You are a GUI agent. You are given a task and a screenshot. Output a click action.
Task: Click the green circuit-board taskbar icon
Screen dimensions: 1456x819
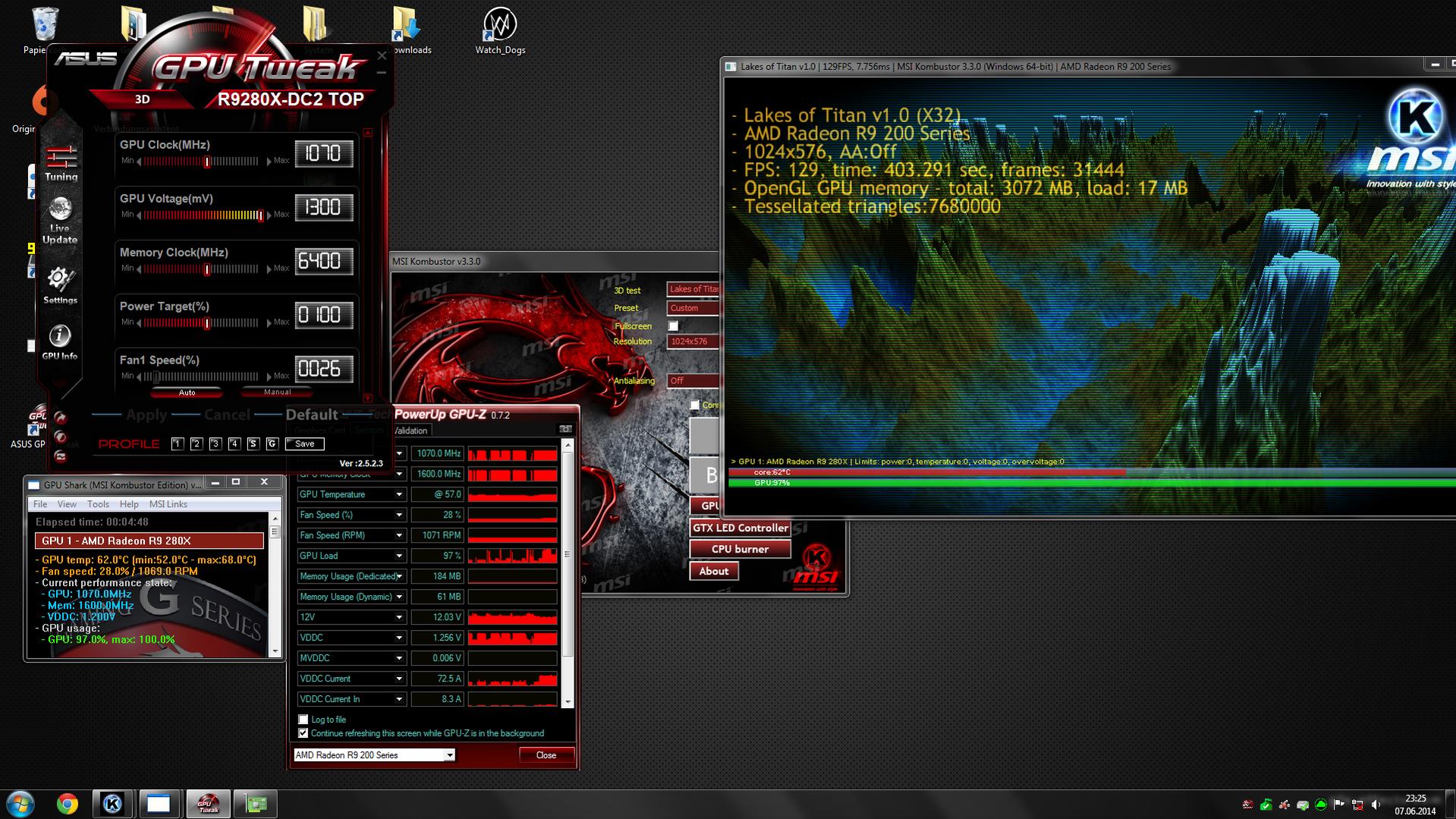(x=256, y=804)
